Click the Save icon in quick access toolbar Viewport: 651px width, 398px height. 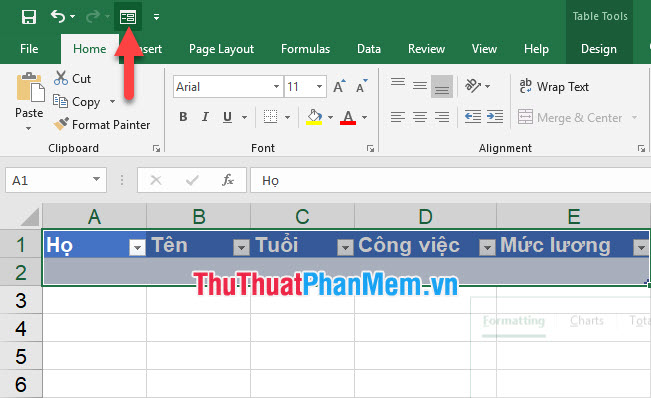[29, 17]
